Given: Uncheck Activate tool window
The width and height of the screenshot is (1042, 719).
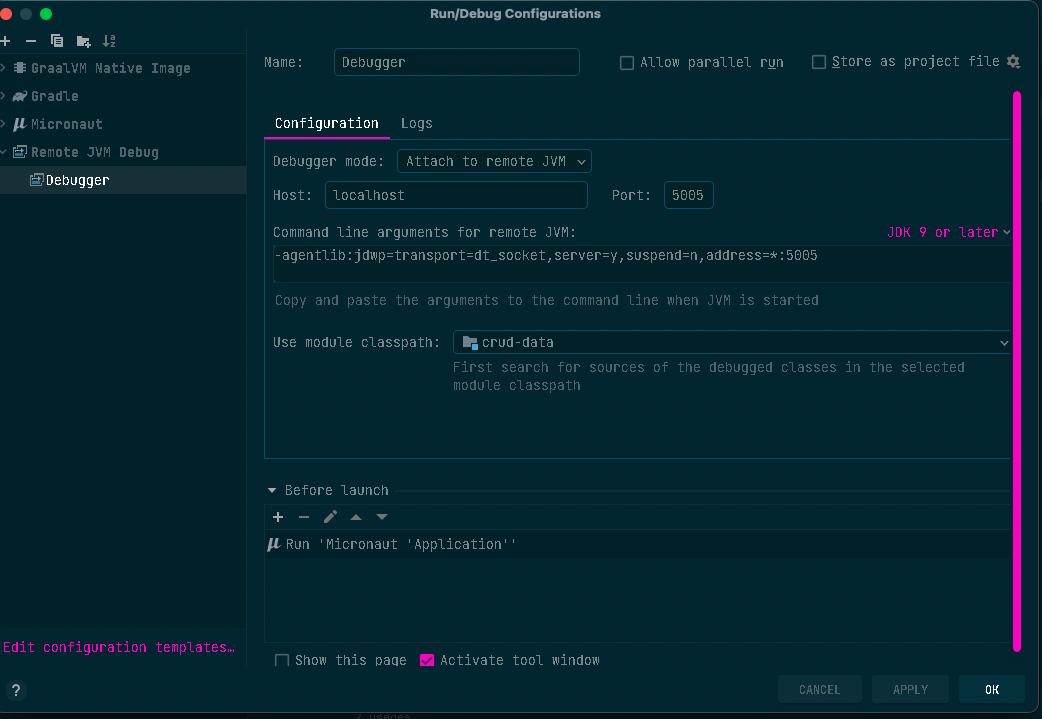Looking at the screenshot, I should tap(427, 660).
